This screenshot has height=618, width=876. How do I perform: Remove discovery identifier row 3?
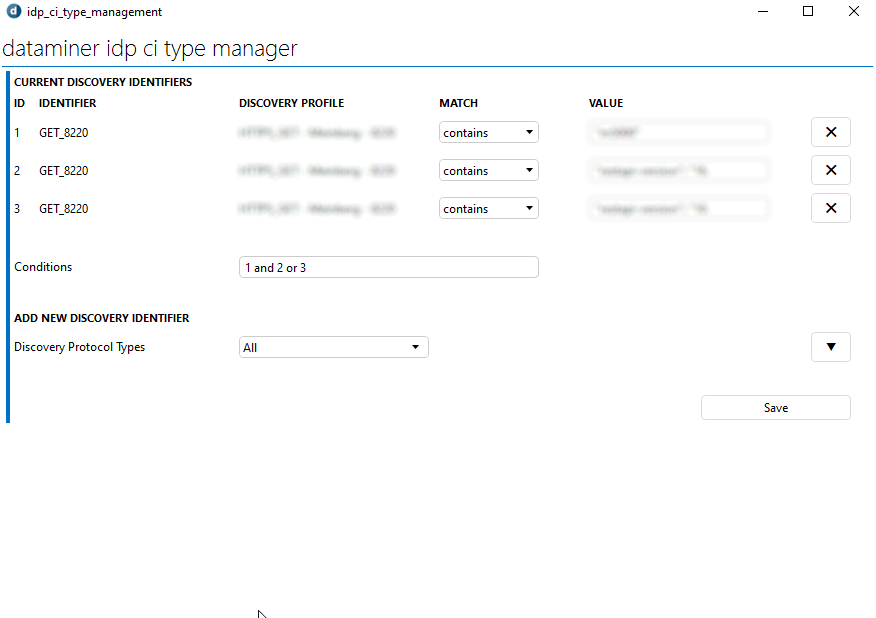(x=831, y=208)
